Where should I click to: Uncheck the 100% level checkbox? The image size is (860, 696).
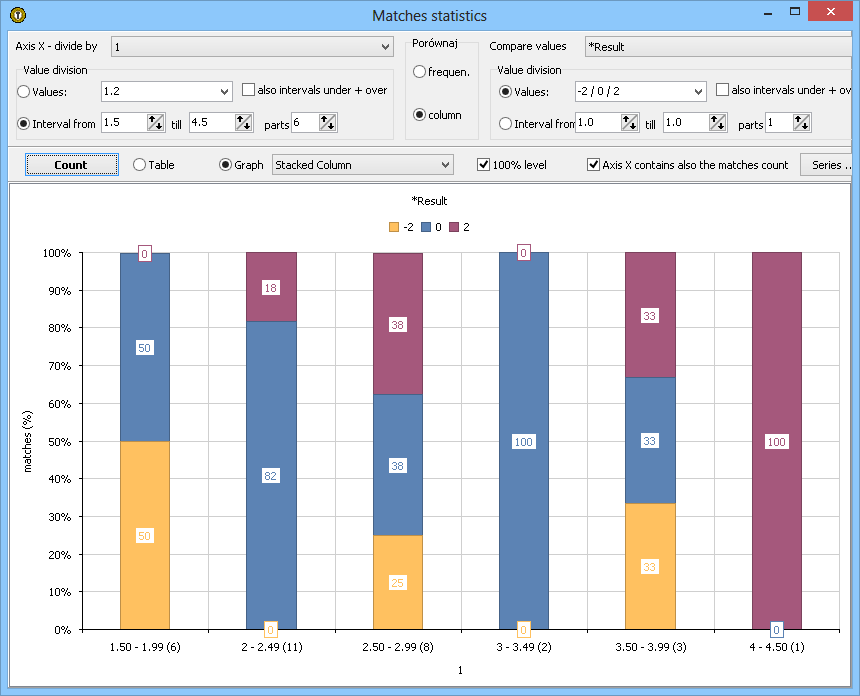(484, 165)
